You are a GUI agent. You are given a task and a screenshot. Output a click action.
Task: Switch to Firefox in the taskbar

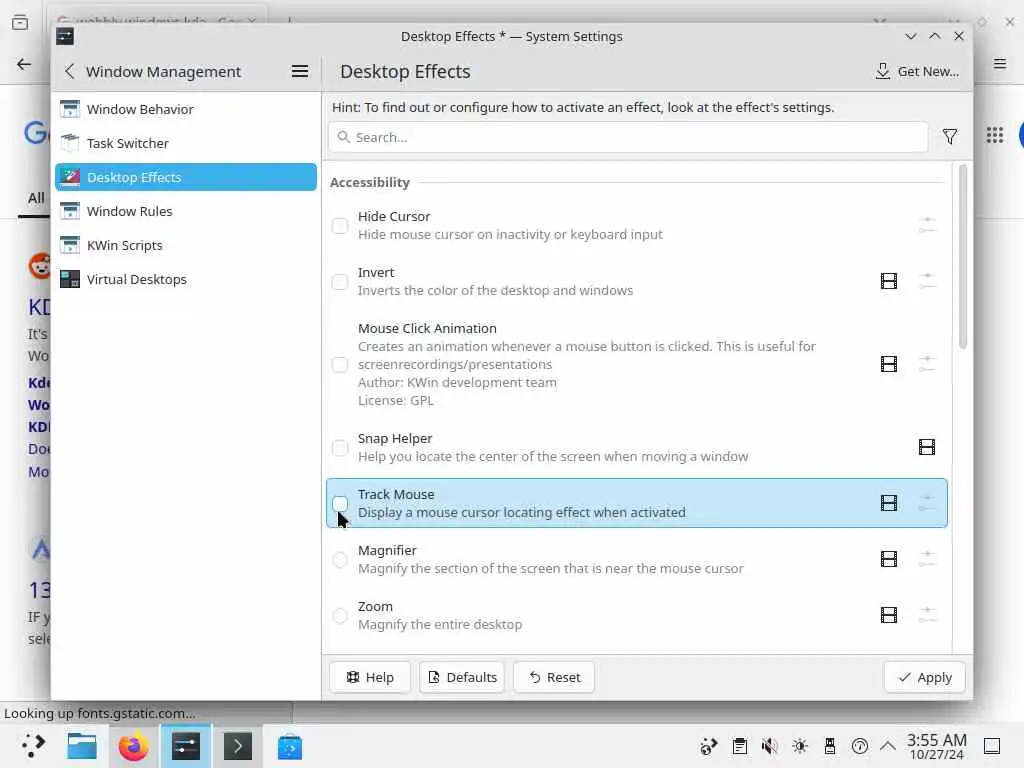[x=134, y=746]
